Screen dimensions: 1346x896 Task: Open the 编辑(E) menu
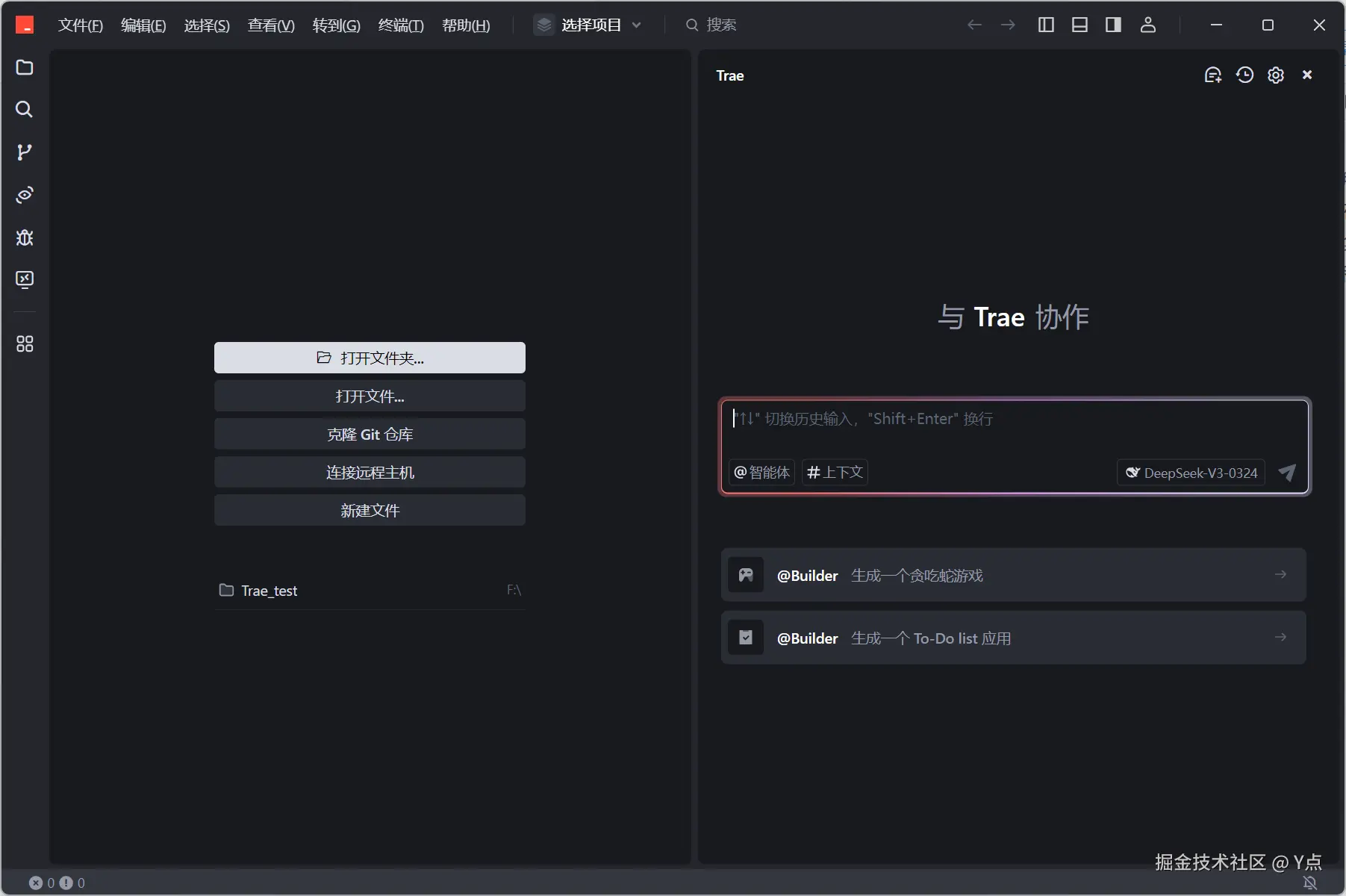[143, 25]
